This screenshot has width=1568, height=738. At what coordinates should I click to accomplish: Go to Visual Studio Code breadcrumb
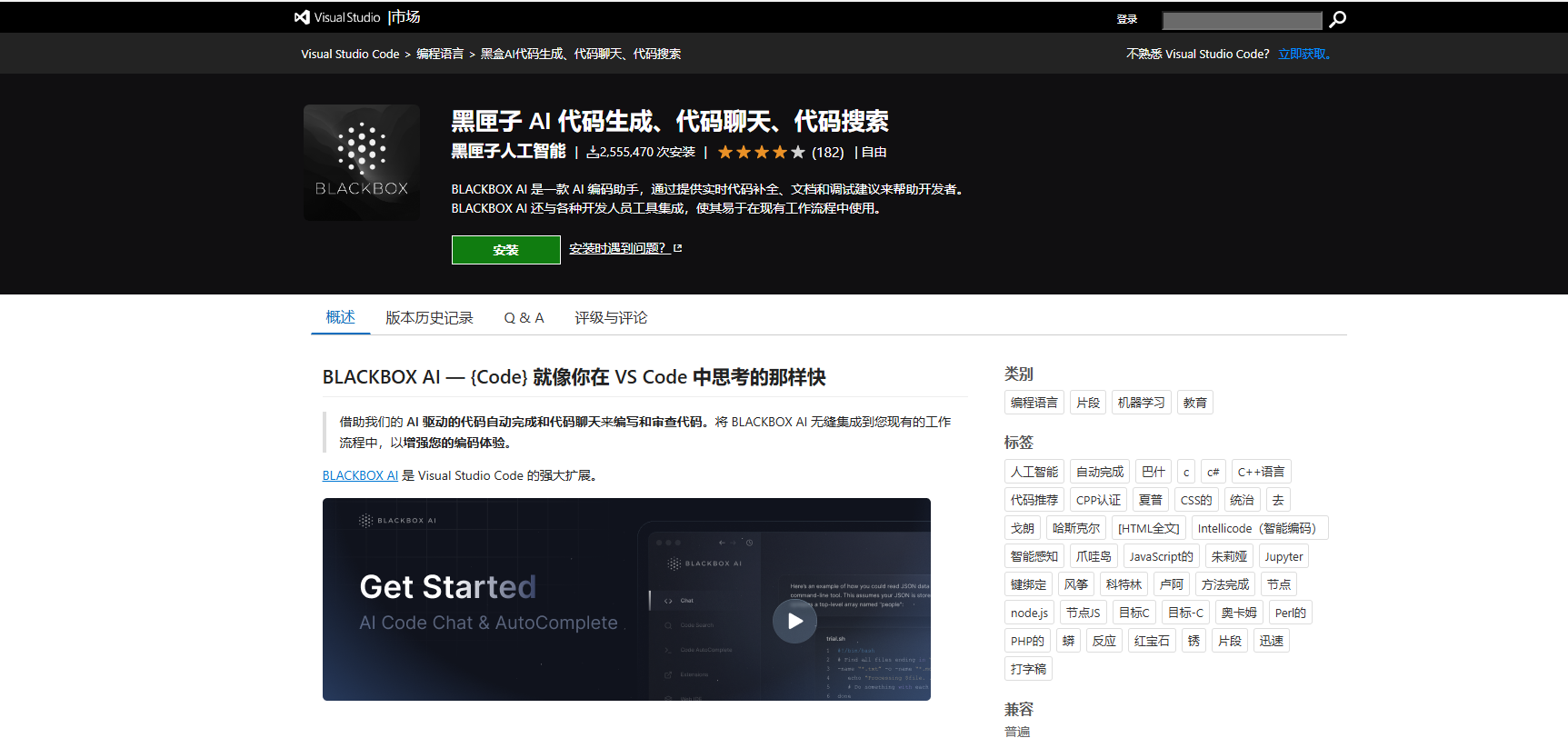pos(350,55)
